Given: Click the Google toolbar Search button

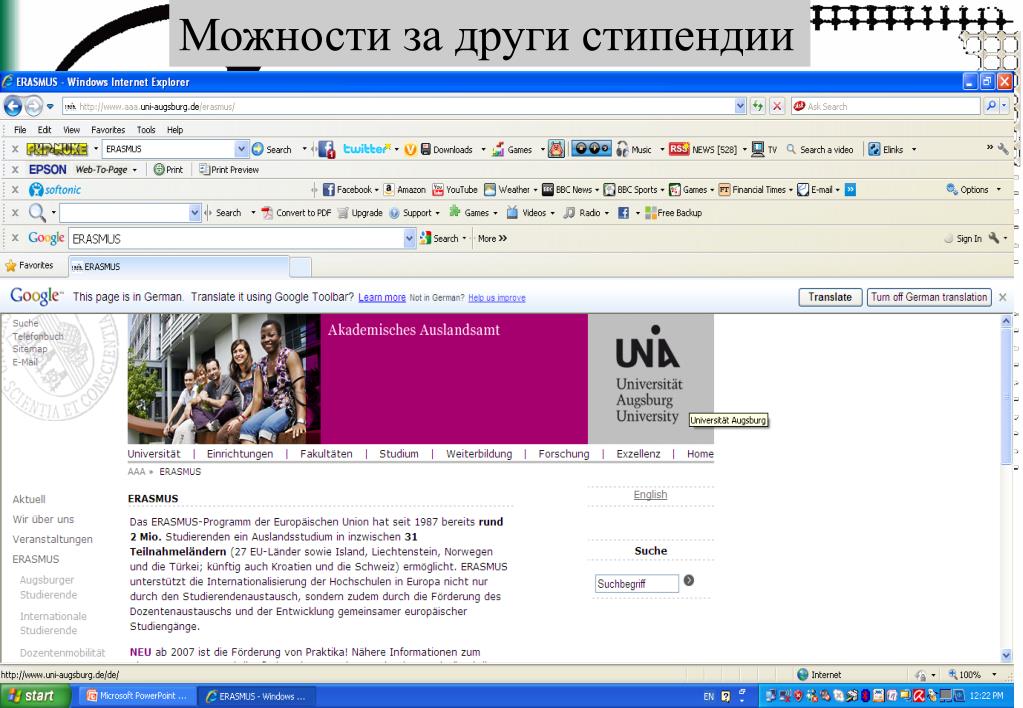Looking at the screenshot, I should [x=439, y=239].
